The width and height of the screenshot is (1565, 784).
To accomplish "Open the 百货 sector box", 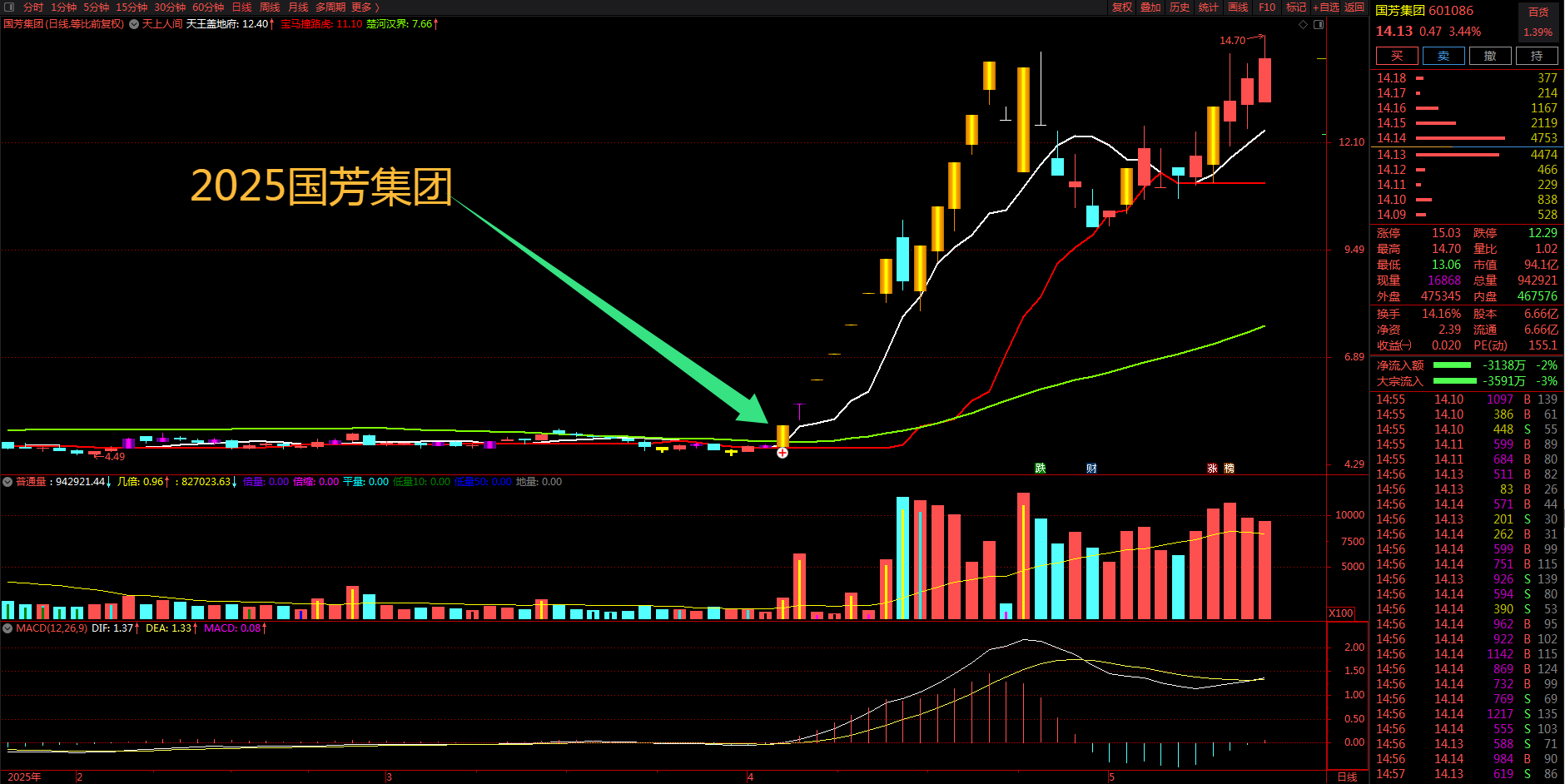I will click(1538, 22).
